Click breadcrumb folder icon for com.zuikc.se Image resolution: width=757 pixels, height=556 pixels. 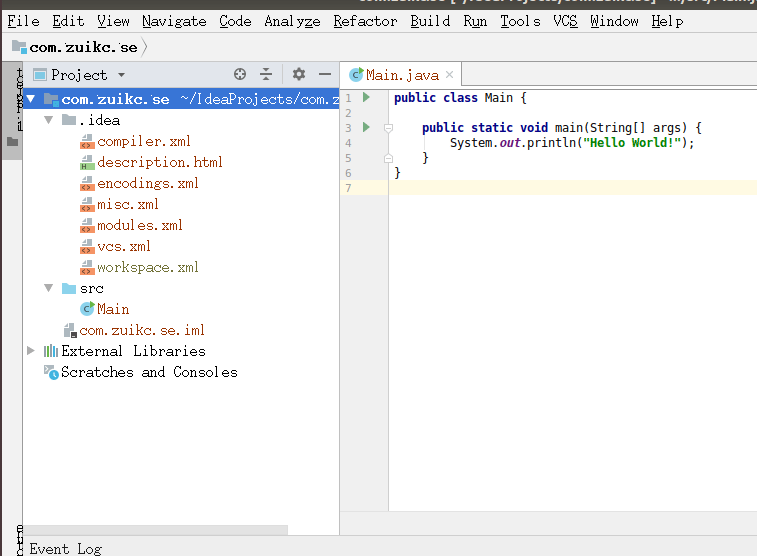click(x=19, y=47)
